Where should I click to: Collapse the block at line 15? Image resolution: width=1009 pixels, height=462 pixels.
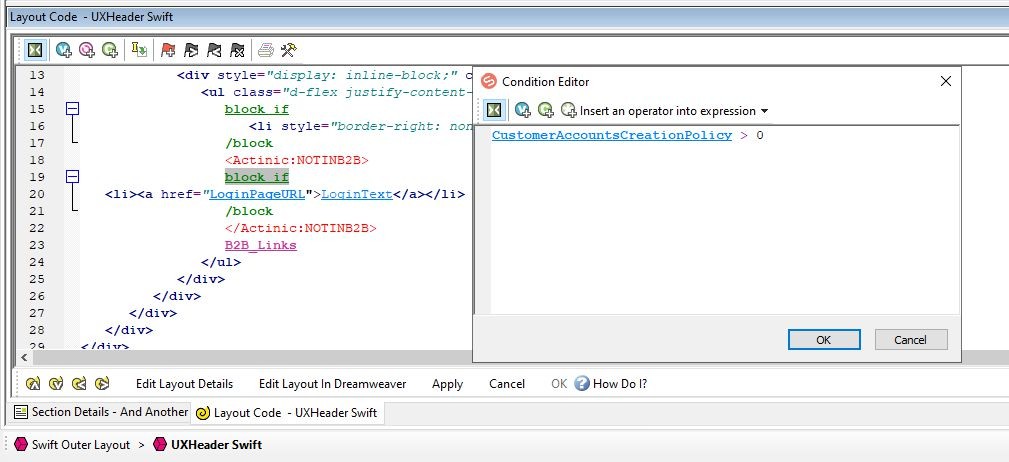(73, 109)
